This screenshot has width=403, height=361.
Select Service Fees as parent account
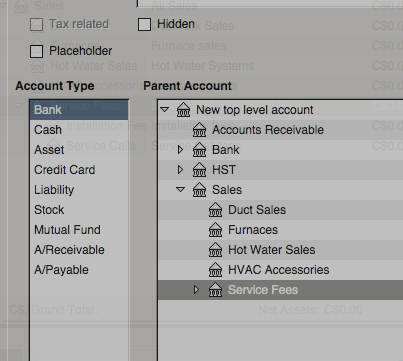263,290
